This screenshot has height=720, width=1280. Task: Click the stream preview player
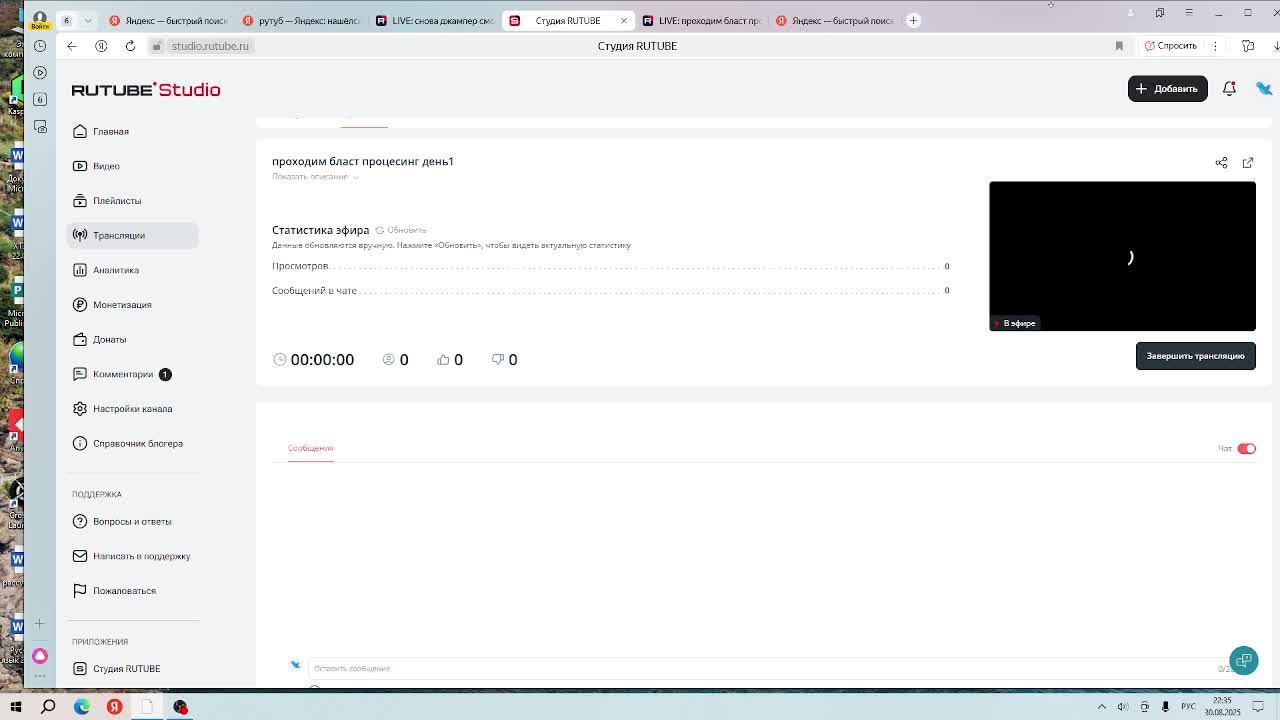point(1122,256)
